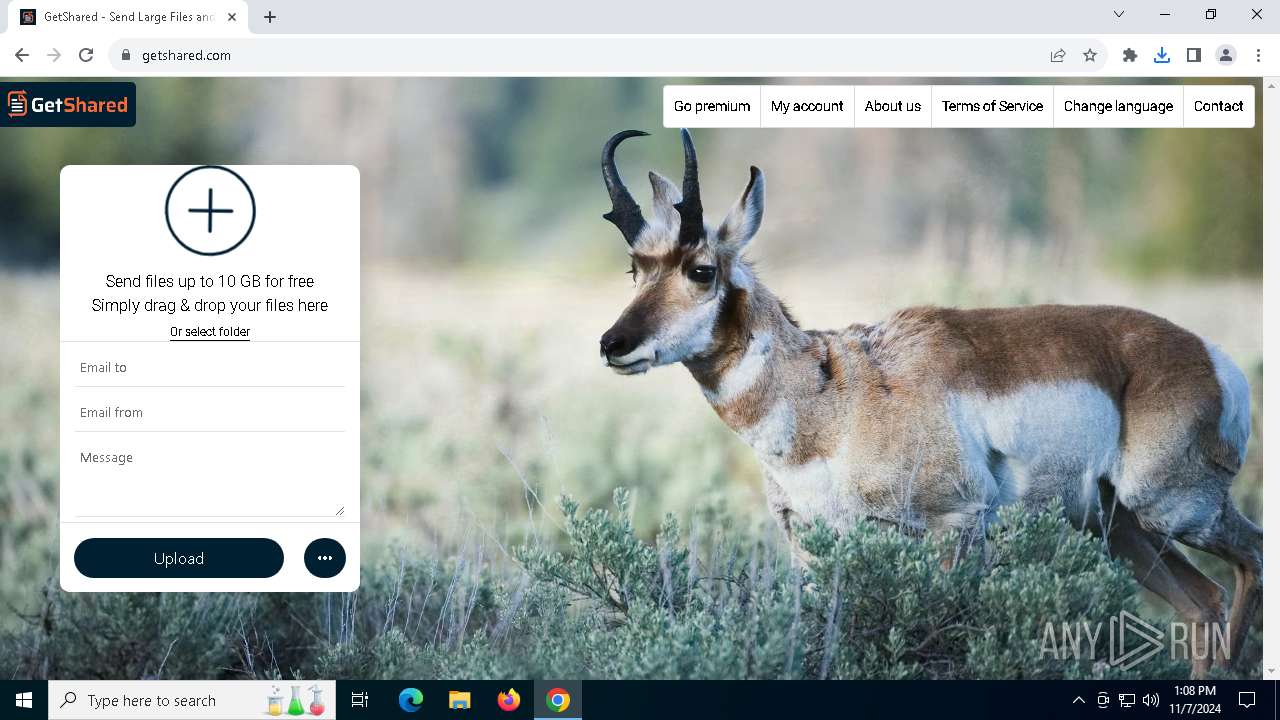Open the Go premium menu item
Screen dimensions: 1280x720
[712, 106]
